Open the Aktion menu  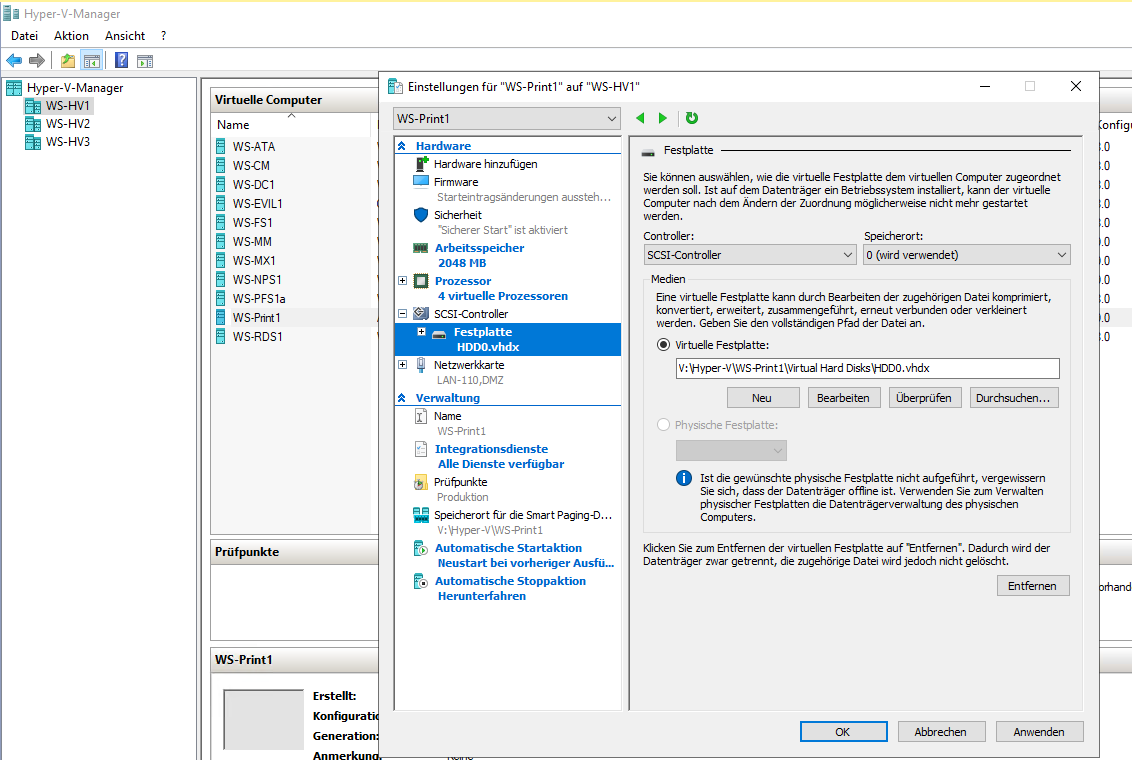coord(71,35)
